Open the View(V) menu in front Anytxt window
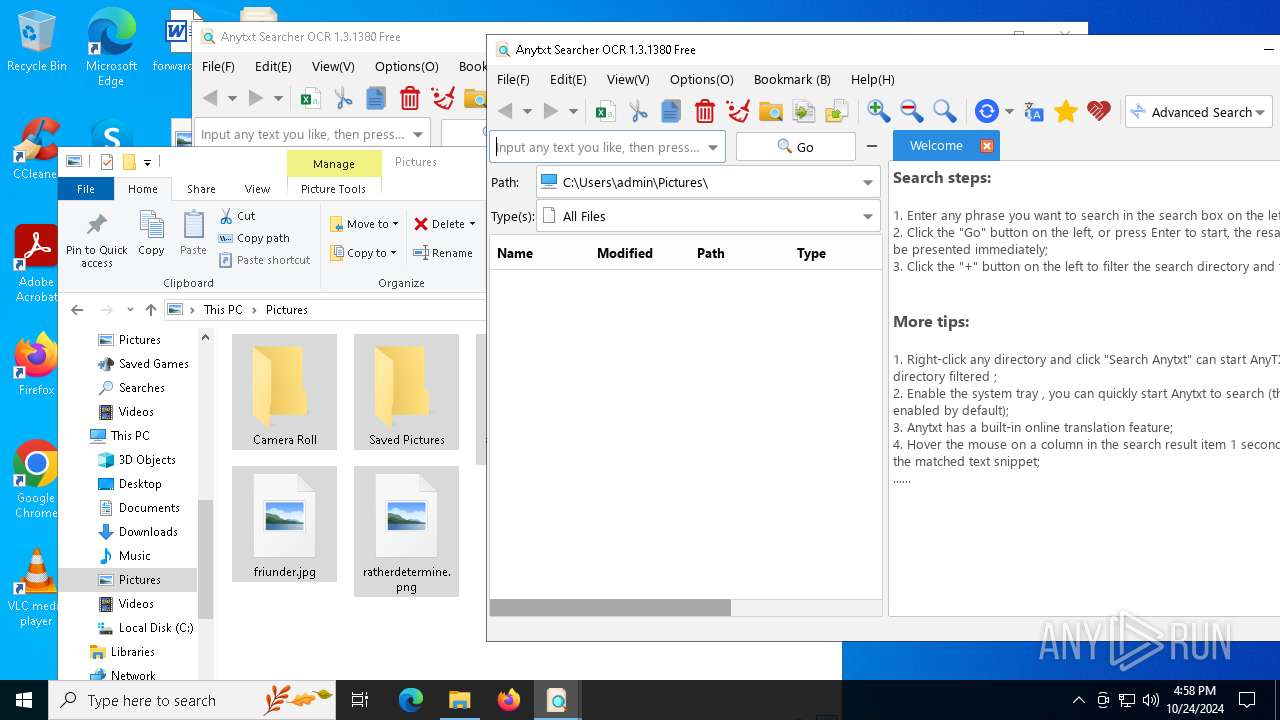This screenshot has width=1280, height=720. [628, 79]
